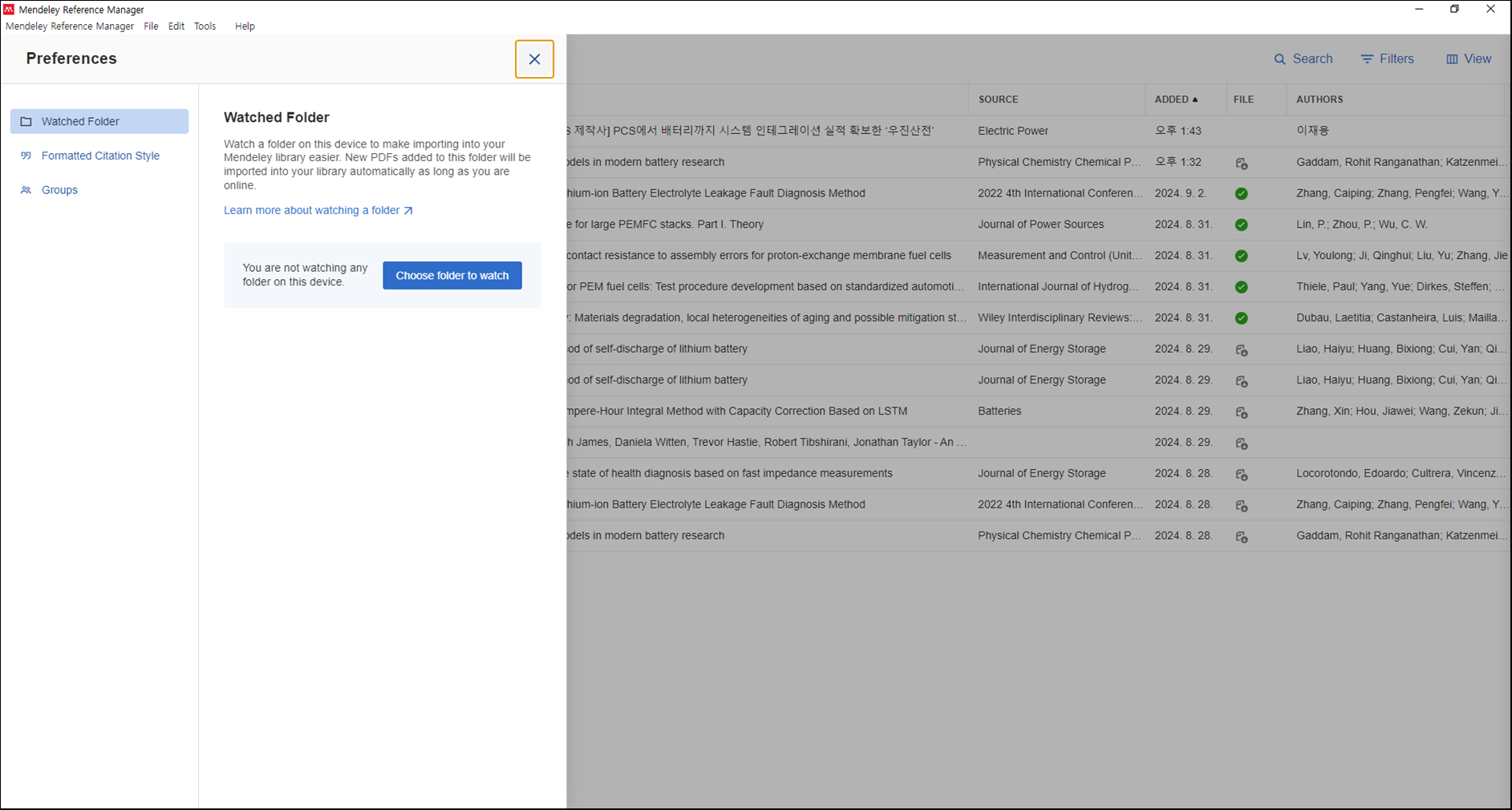The height and width of the screenshot is (810, 1512).
Task: Select the 'state of health diagnosis' impedance title
Action: (x=730, y=473)
